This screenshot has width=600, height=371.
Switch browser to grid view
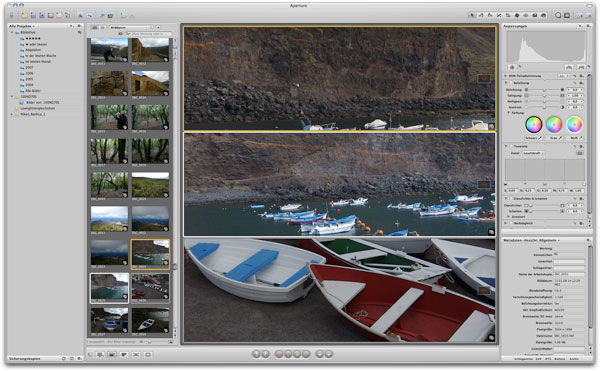pyautogui.click(x=95, y=28)
